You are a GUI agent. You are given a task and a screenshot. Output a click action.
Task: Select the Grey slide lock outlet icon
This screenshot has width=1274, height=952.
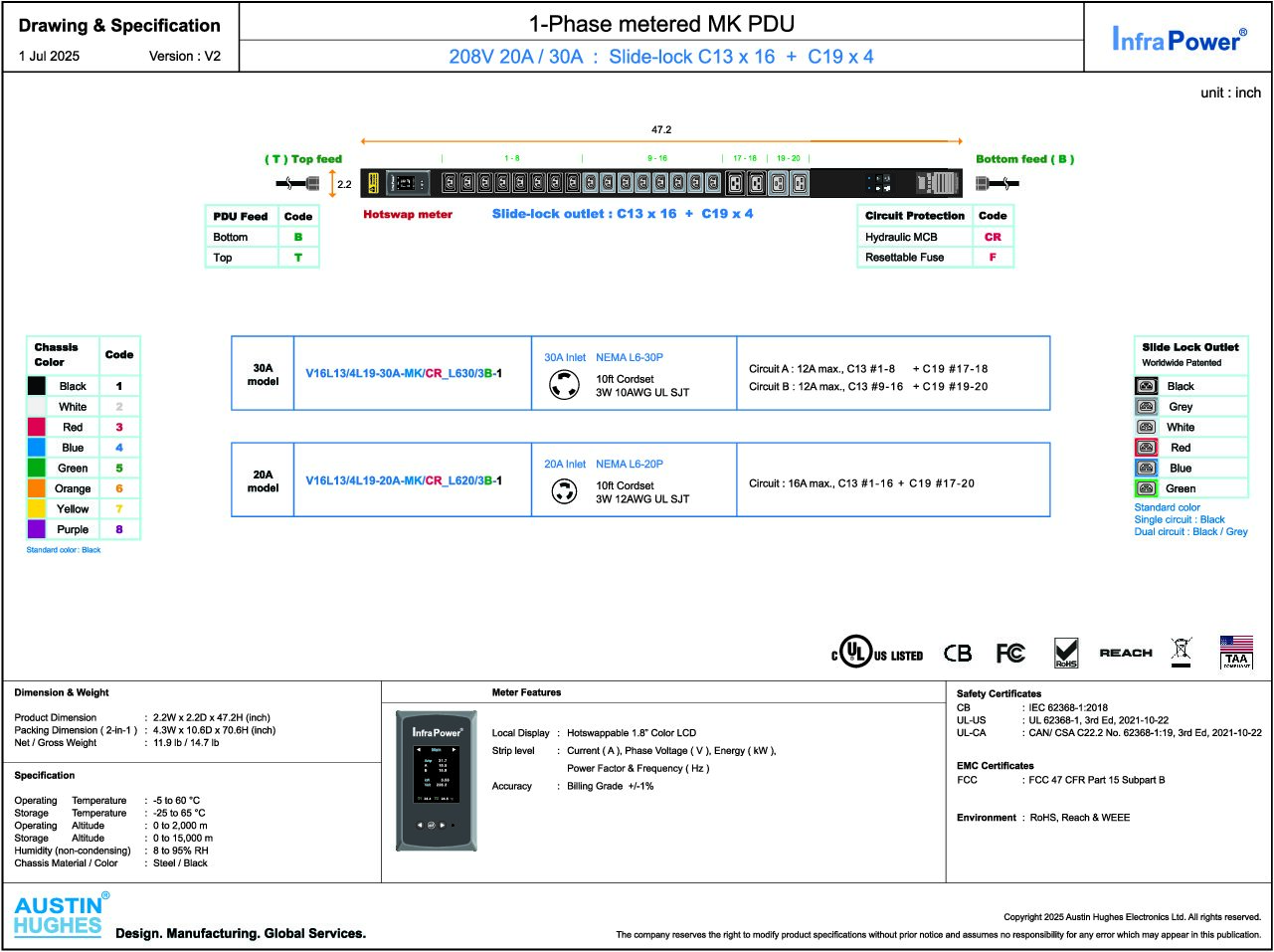tap(1147, 407)
